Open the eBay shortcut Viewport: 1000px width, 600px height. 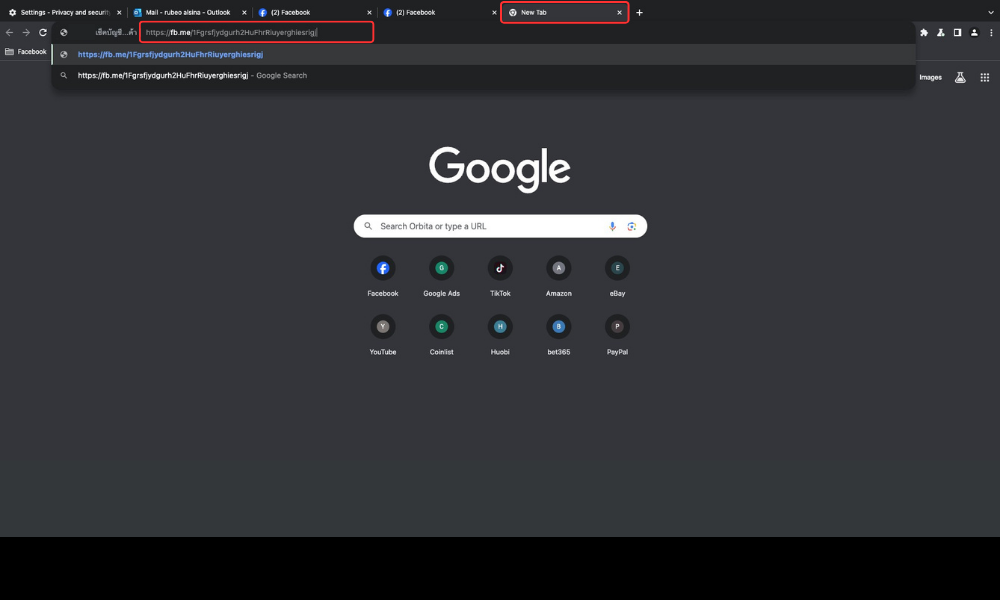617,277
